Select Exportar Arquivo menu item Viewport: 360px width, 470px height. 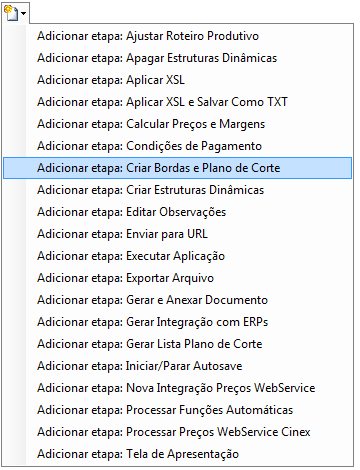[177, 278]
